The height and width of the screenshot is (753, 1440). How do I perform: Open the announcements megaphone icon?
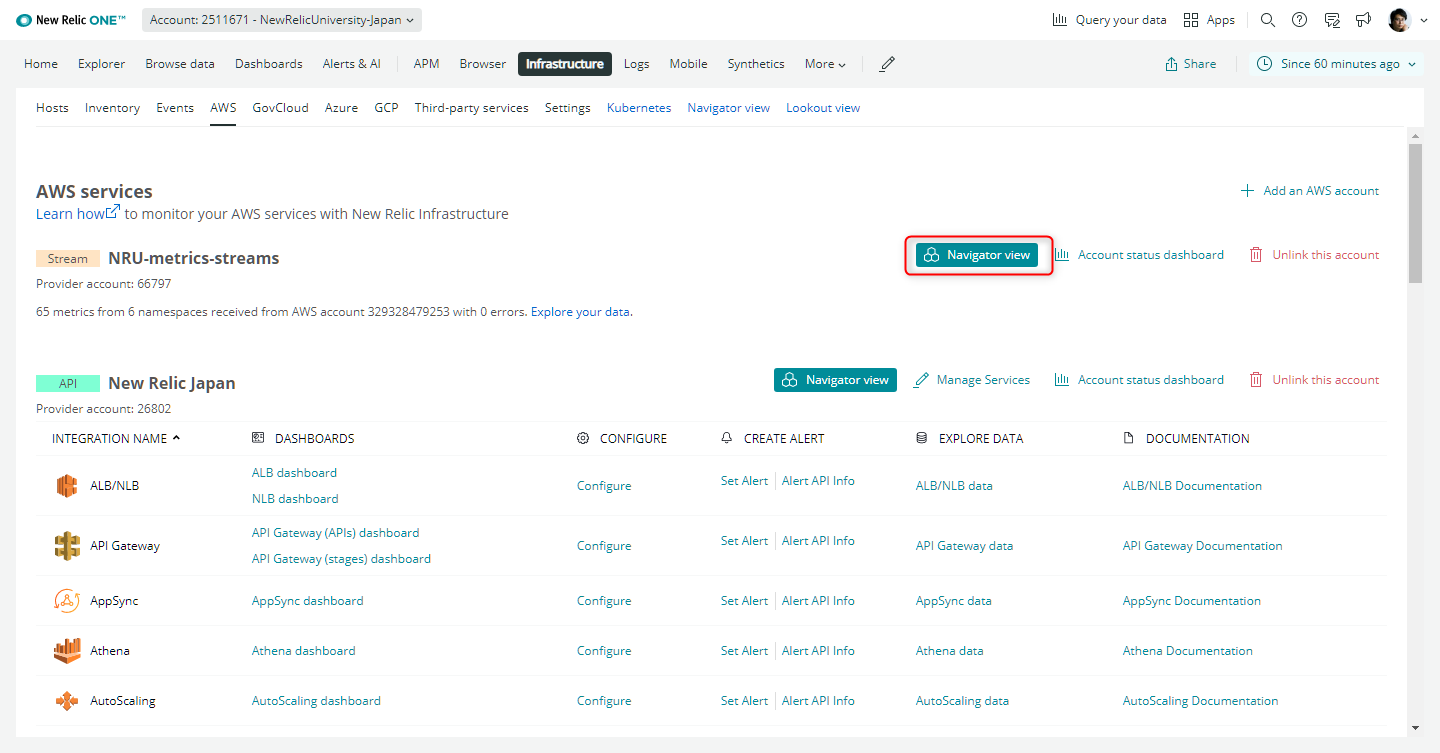(x=1363, y=20)
